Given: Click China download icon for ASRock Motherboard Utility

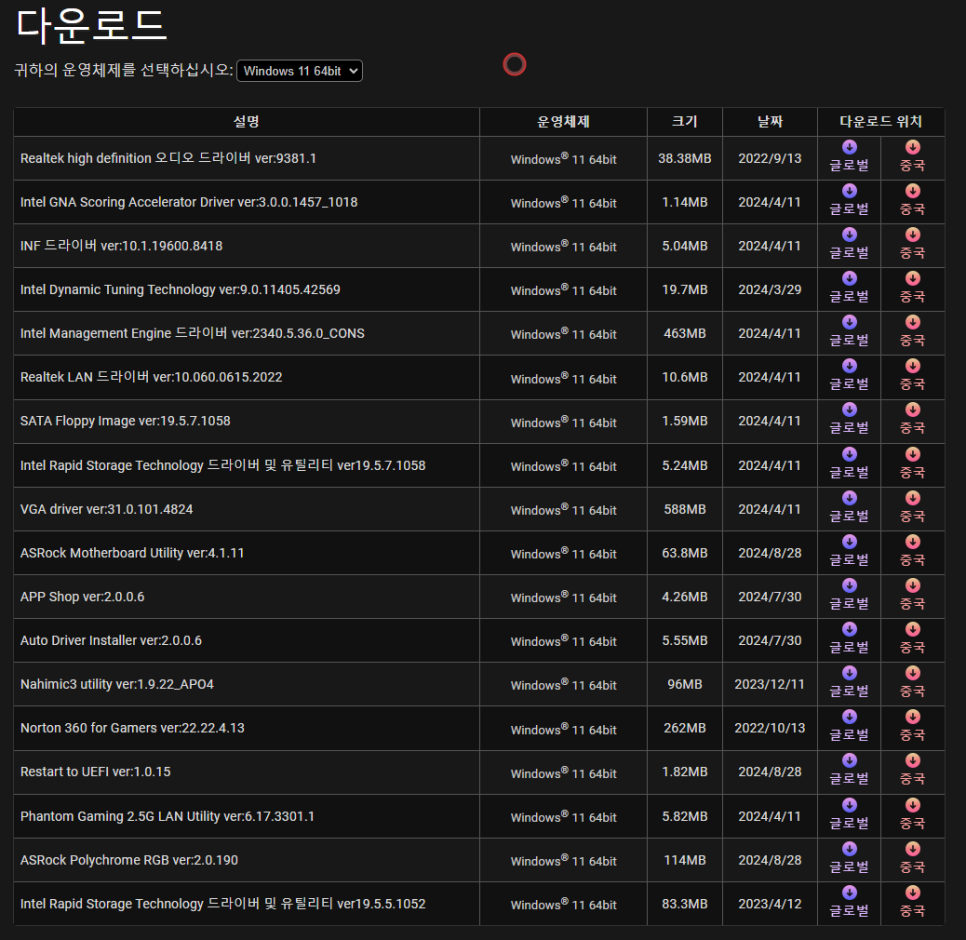Looking at the screenshot, I should click(x=912, y=541).
